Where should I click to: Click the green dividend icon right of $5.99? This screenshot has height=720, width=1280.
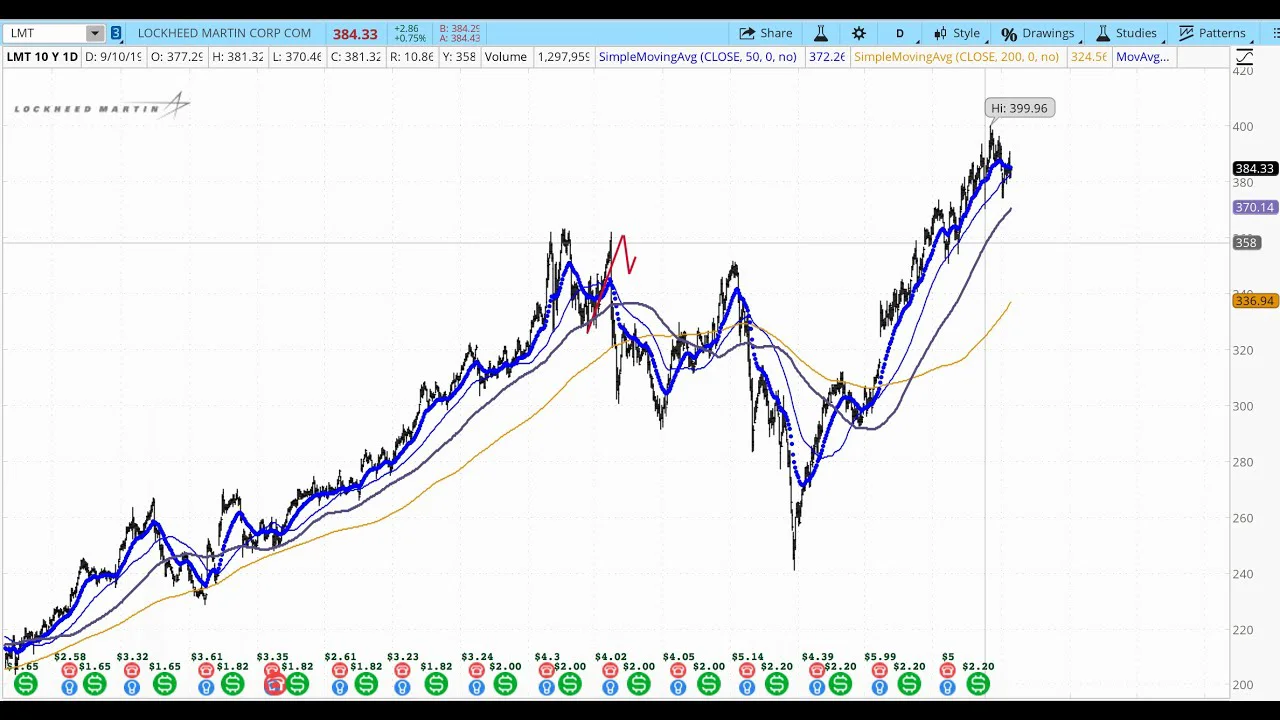(x=909, y=684)
